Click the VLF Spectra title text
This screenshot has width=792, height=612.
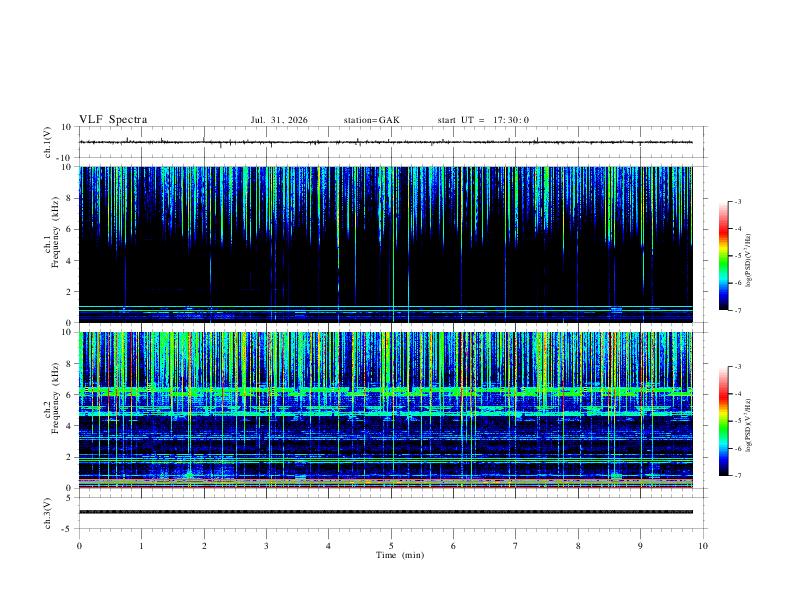113,120
